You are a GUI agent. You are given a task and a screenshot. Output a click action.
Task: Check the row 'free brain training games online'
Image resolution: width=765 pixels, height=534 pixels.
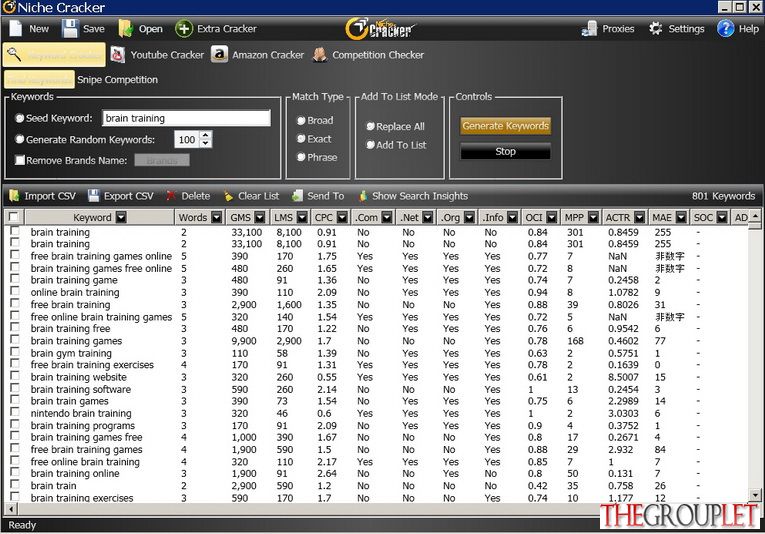click(15, 255)
